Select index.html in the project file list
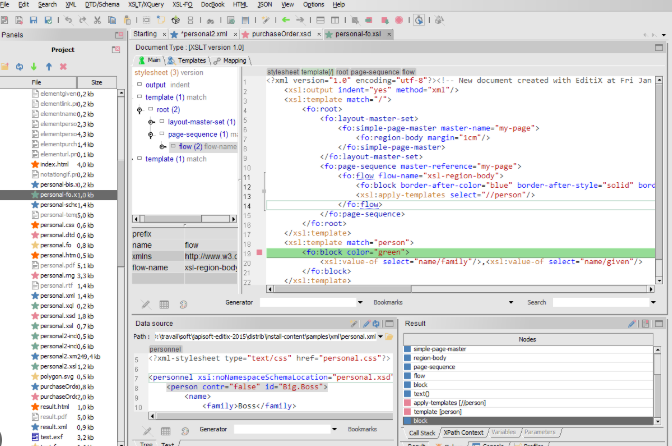672x446 pixels. (52, 165)
